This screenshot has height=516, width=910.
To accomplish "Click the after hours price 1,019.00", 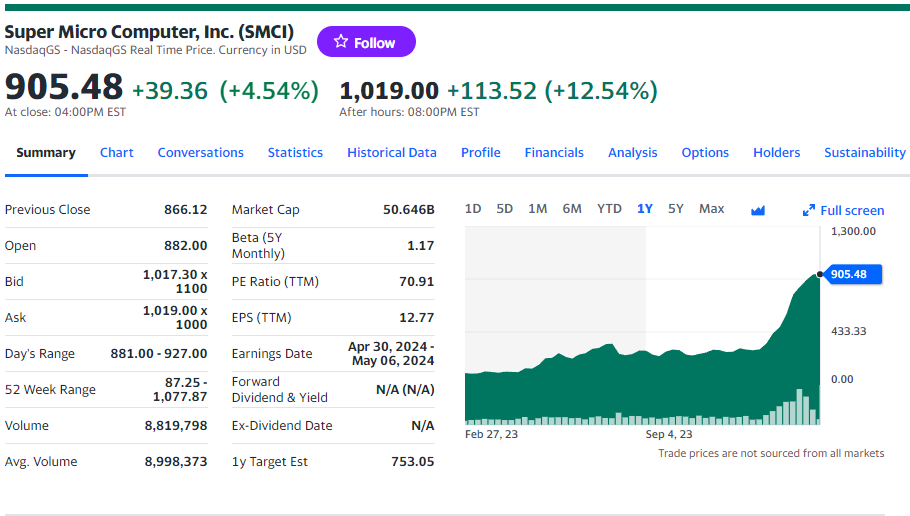I will pos(389,91).
